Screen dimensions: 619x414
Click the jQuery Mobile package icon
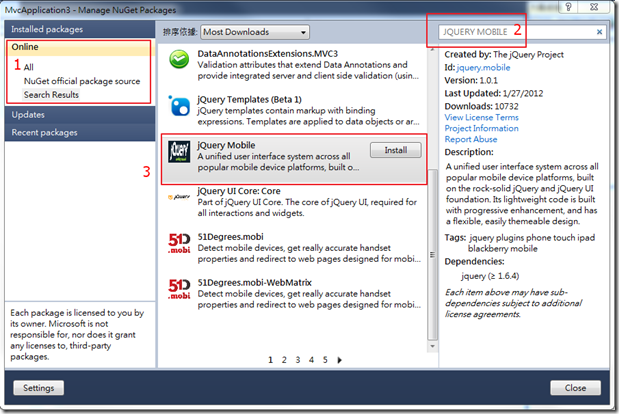(179, 152)
